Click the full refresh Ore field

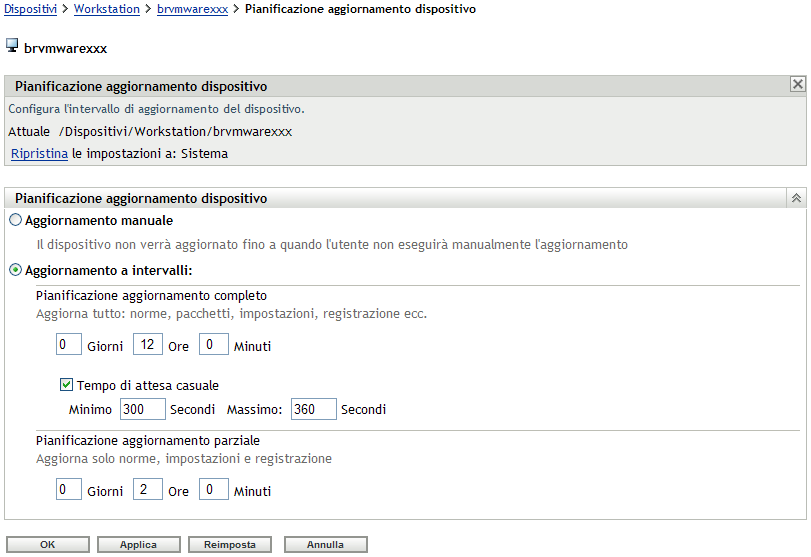147,345
